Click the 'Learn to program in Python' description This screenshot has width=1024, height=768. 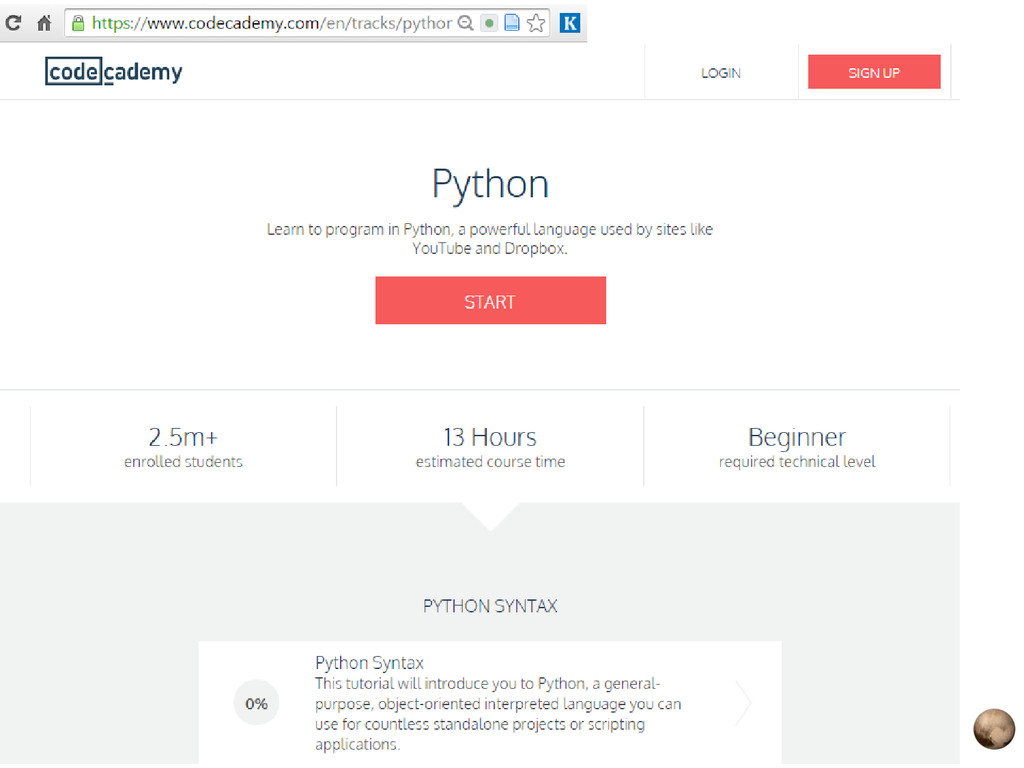click(x=490, y=239)
